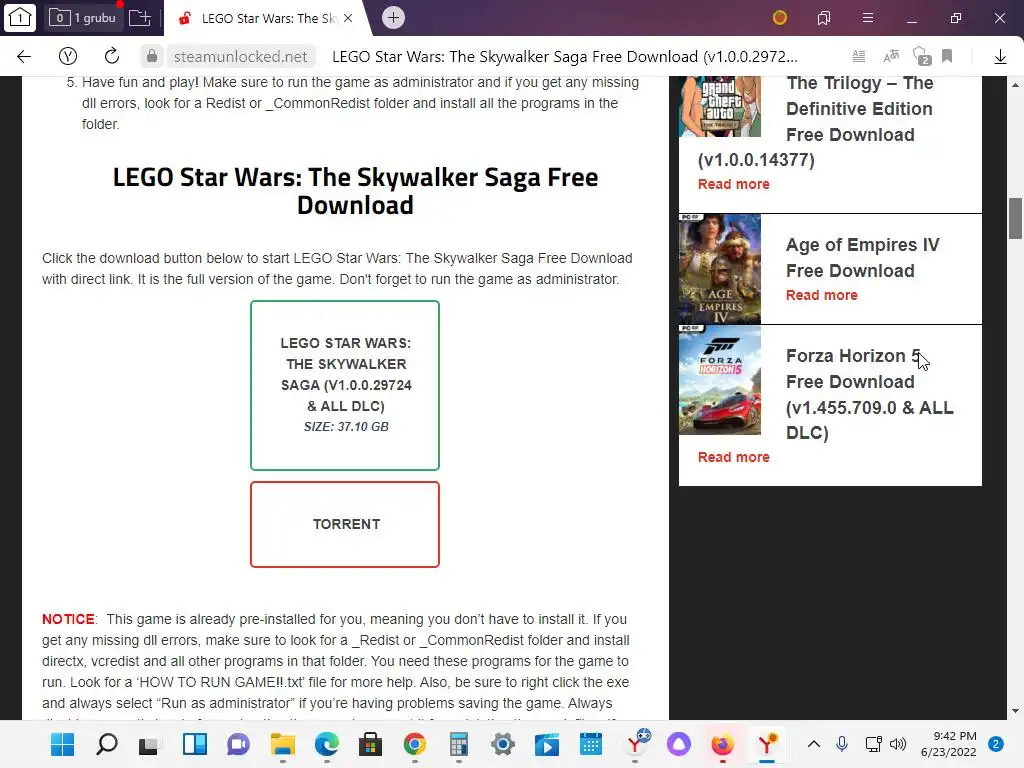Open Forza Horizon 5 Free Download link
This screenshot has height=768, width=1024.
pyautogui.click(x=869, y=394)
